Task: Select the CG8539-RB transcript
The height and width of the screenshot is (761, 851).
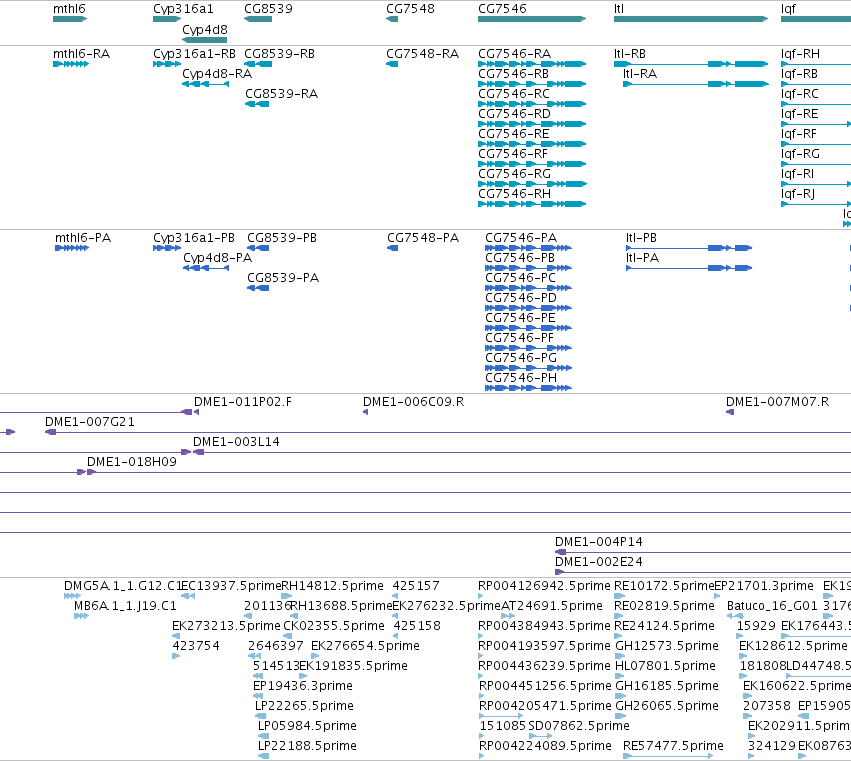Action: pos(258,64)
